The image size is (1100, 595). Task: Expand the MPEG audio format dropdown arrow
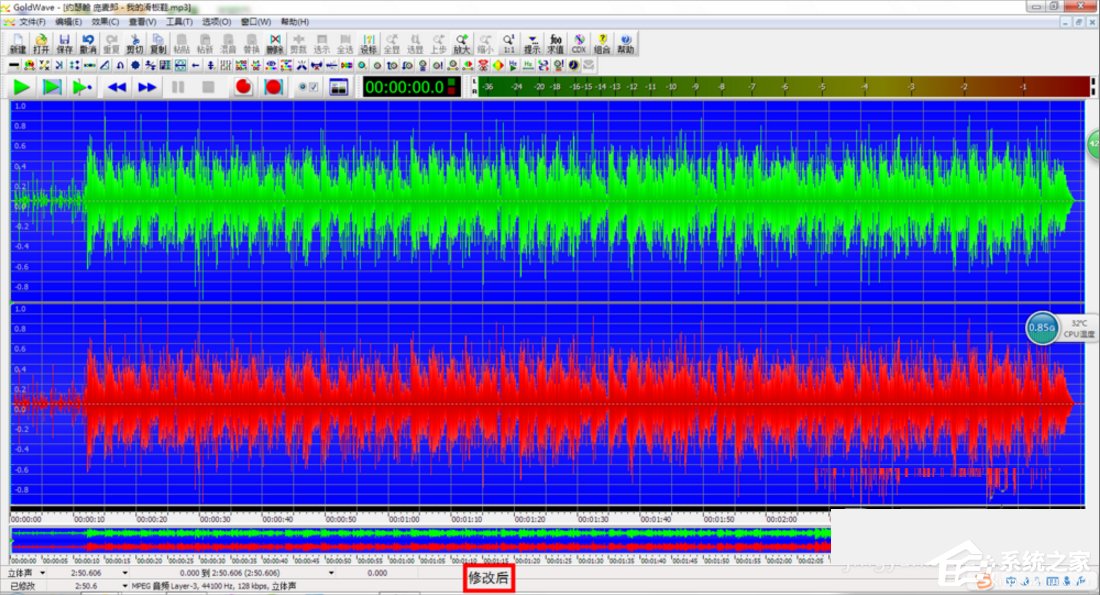click(125, 586)
